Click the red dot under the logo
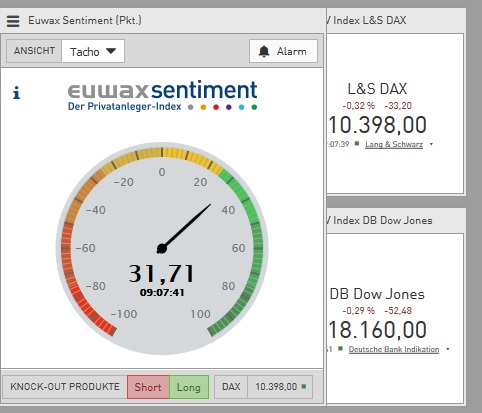Viewport: 482px width, 413px height. click(x=216, y=107)
